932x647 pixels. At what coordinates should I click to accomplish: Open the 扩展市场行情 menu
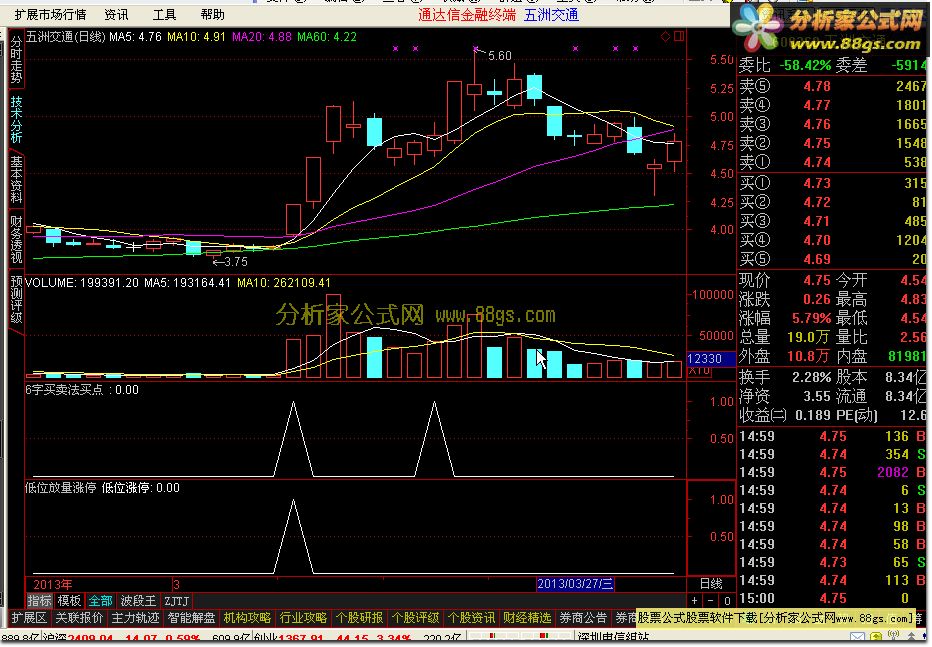50,14
